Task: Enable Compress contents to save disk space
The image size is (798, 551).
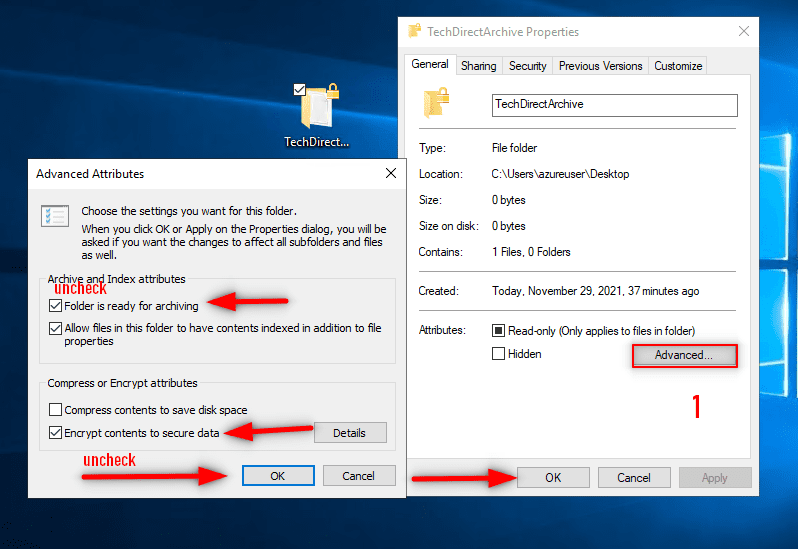Action: tap(55, 410)
